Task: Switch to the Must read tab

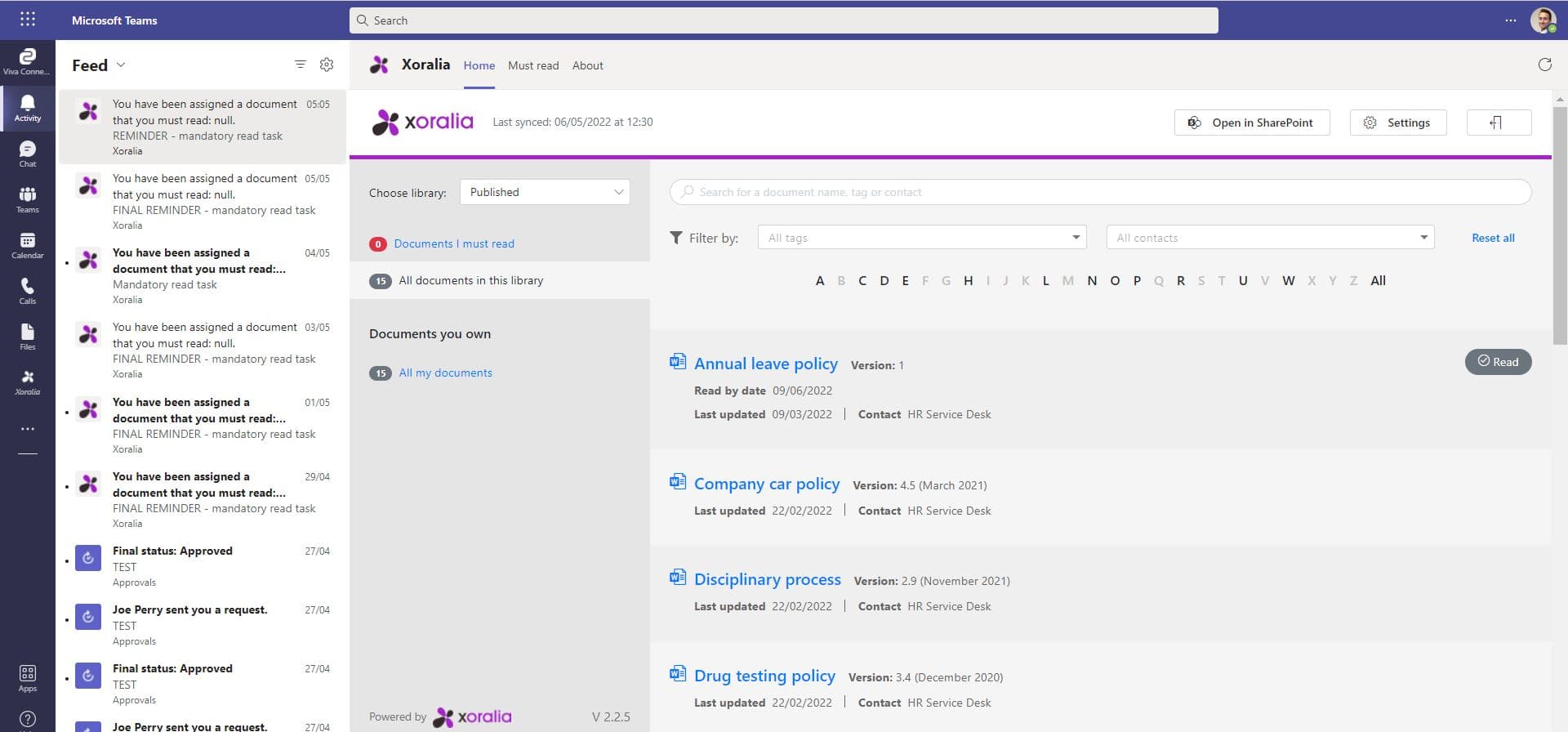Action: (x=533, y=65)
